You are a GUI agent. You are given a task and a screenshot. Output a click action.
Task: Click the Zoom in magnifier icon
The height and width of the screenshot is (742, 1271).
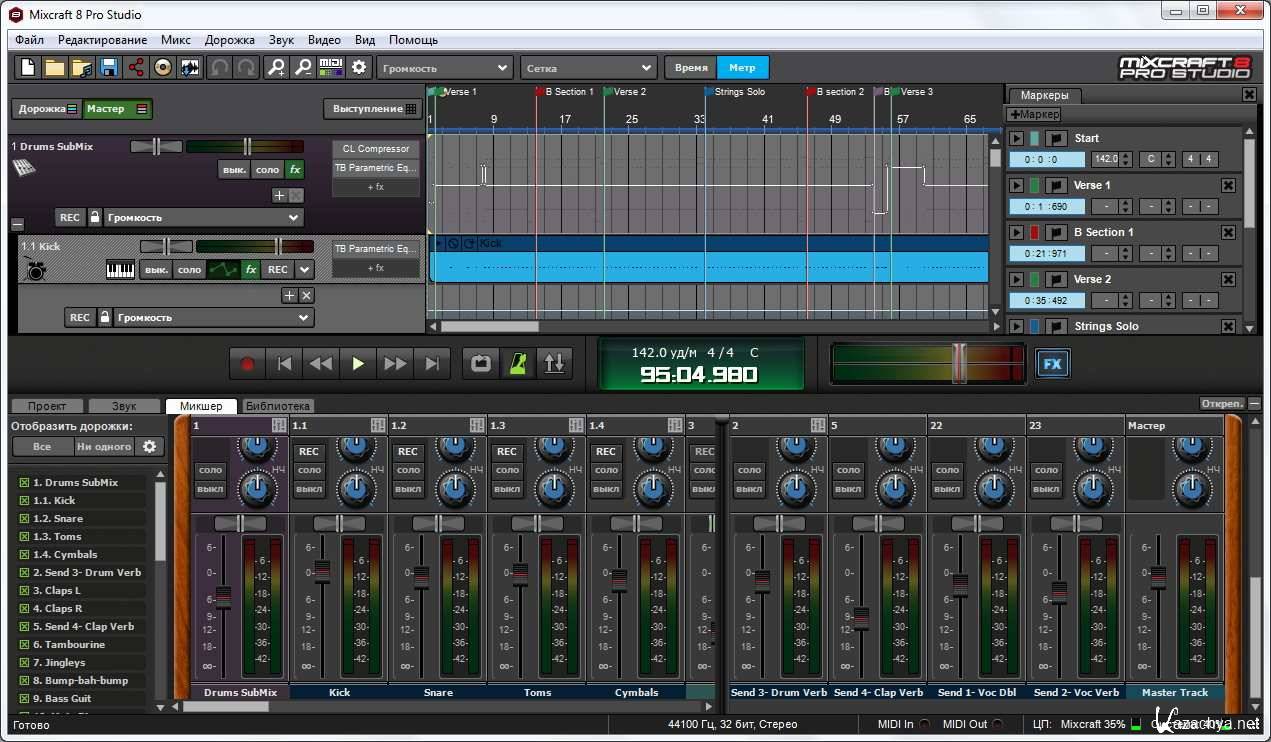point(277,68)
